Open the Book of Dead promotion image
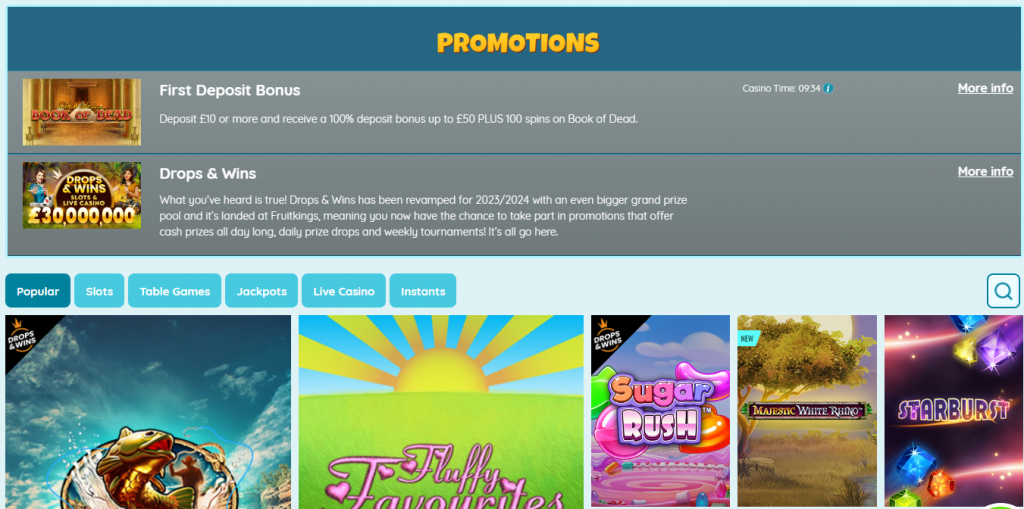 82,112
